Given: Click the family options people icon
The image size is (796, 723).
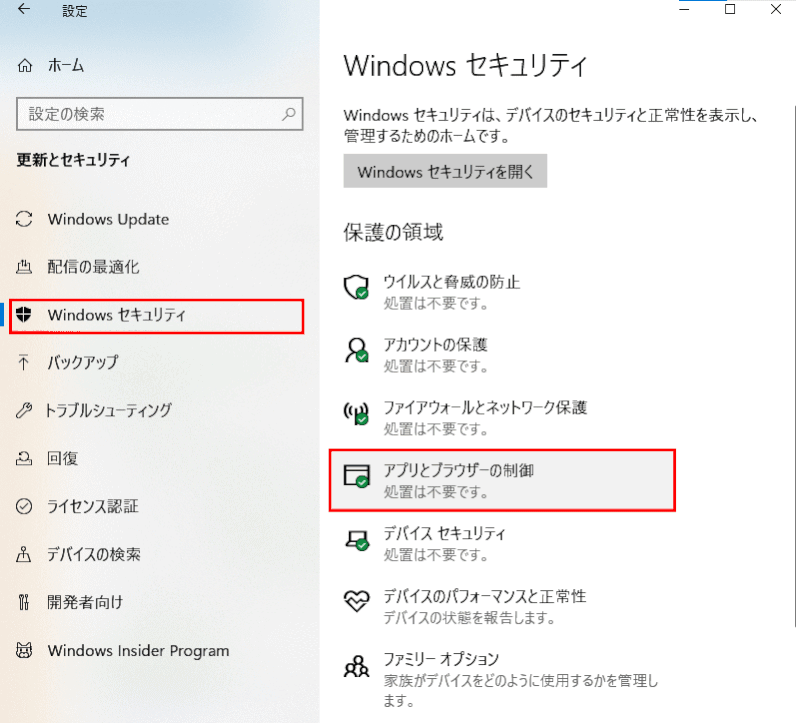Looking at the screenshot, I should pos(356,666).
